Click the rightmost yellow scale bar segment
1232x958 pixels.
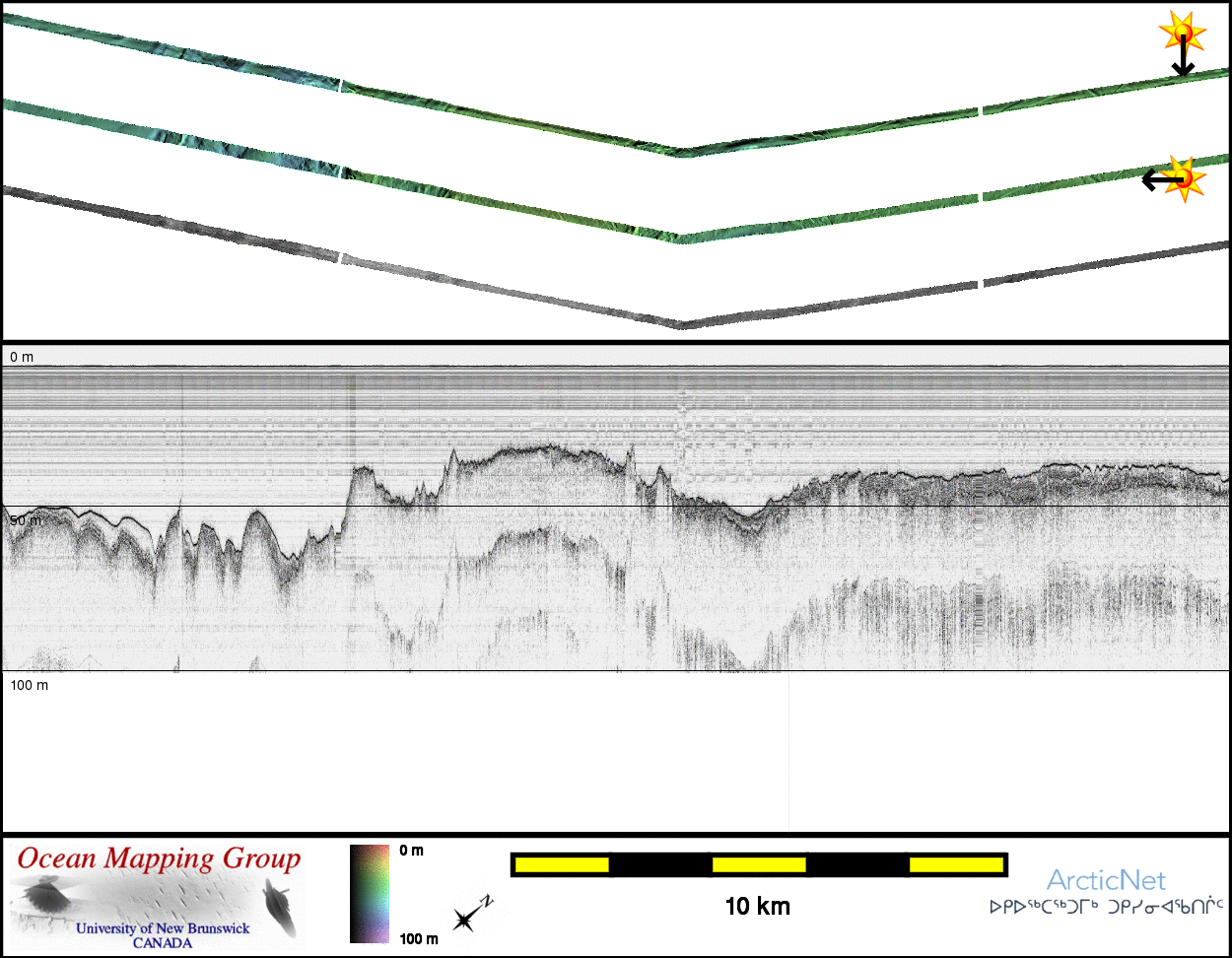coord(955,864)
